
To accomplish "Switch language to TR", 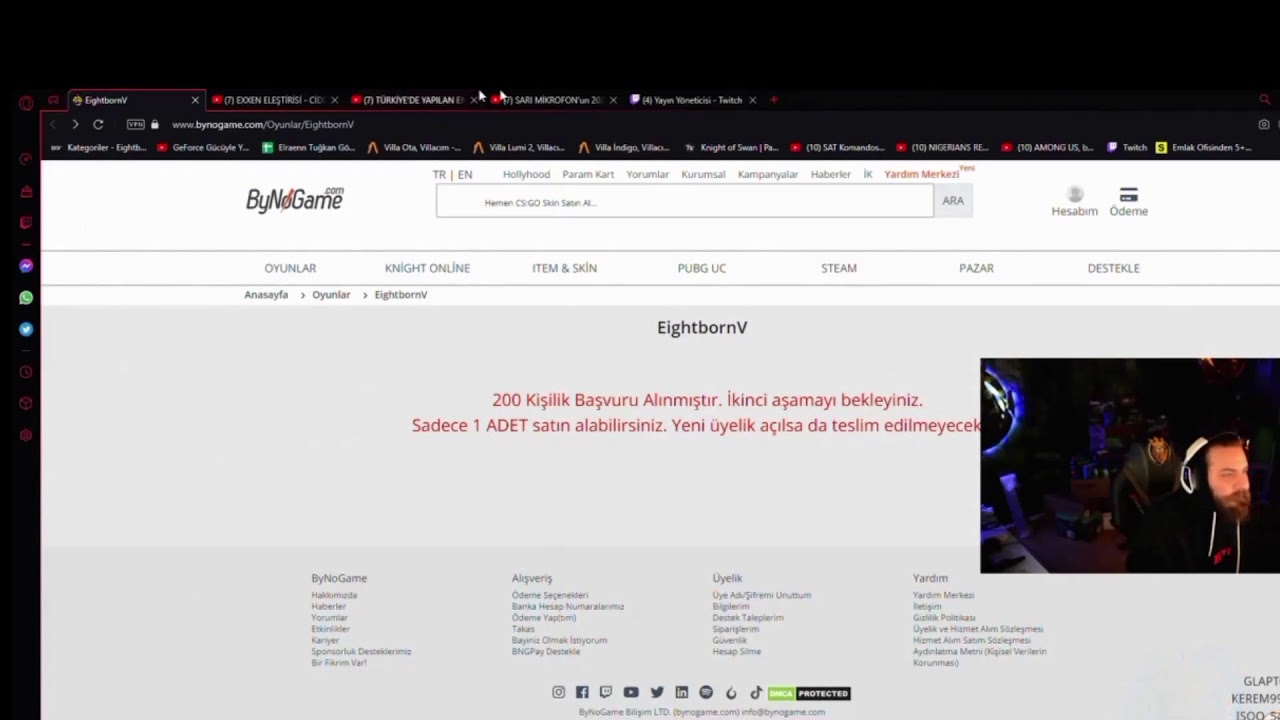I will tap(439, 174).
